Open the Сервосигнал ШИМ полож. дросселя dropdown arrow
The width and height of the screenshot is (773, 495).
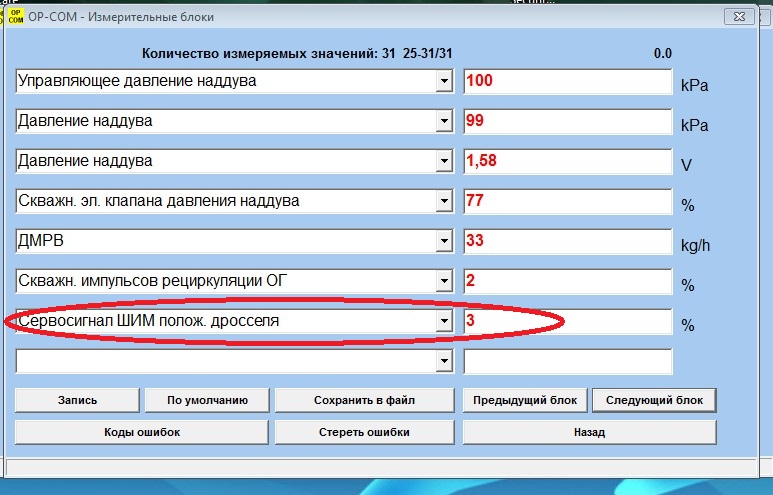444,321
